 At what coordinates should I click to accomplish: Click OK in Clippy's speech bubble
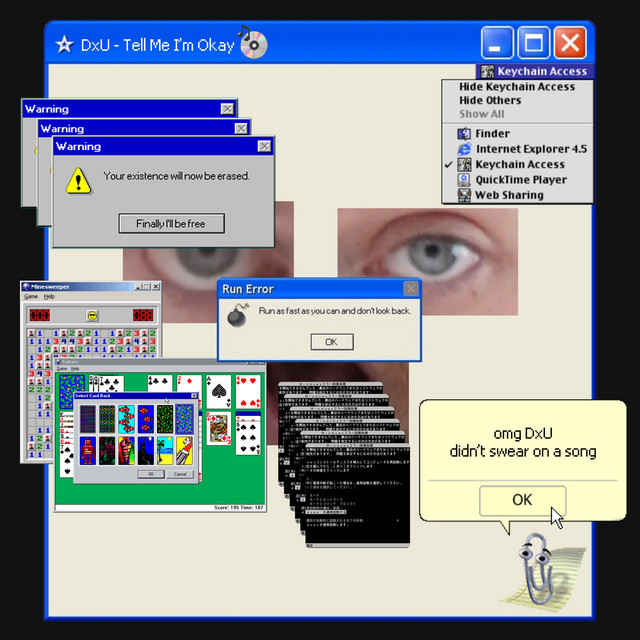522,500
